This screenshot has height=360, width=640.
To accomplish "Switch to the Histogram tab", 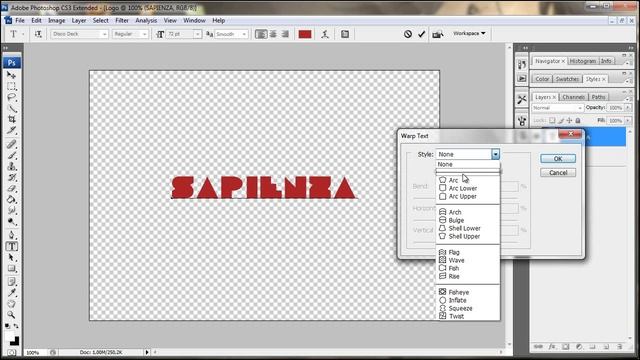I will pos(583,61).
